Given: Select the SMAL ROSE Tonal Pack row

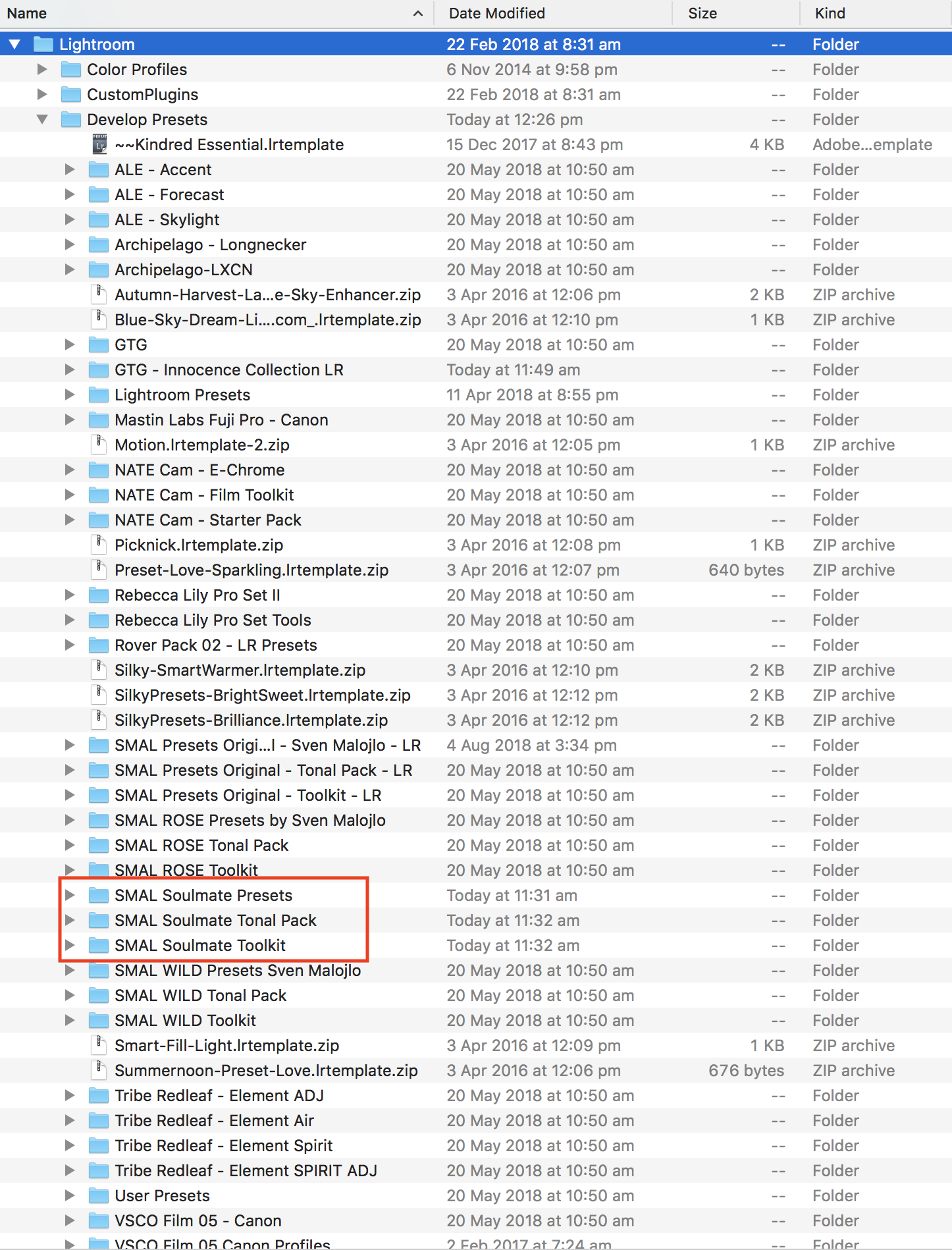Looking at the screenshot, I should tap(476, 845).
